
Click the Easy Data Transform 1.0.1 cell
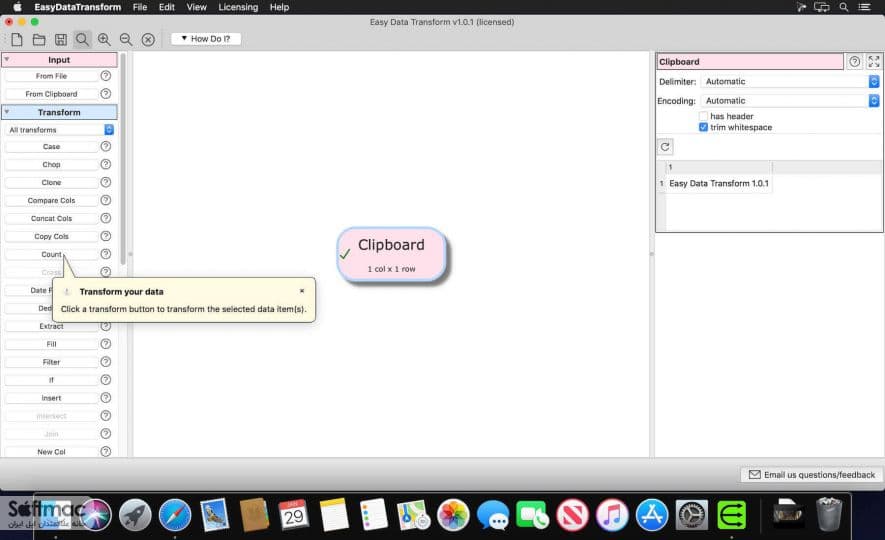pos(718,183)
